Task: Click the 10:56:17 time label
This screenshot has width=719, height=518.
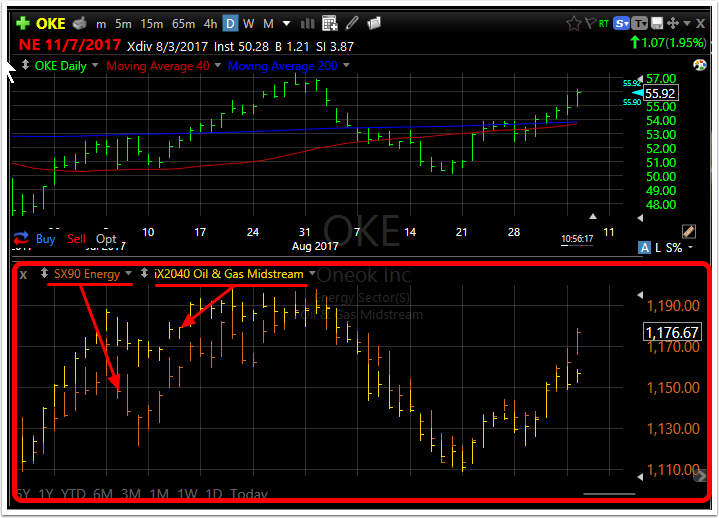Action: tap(577, 239)
